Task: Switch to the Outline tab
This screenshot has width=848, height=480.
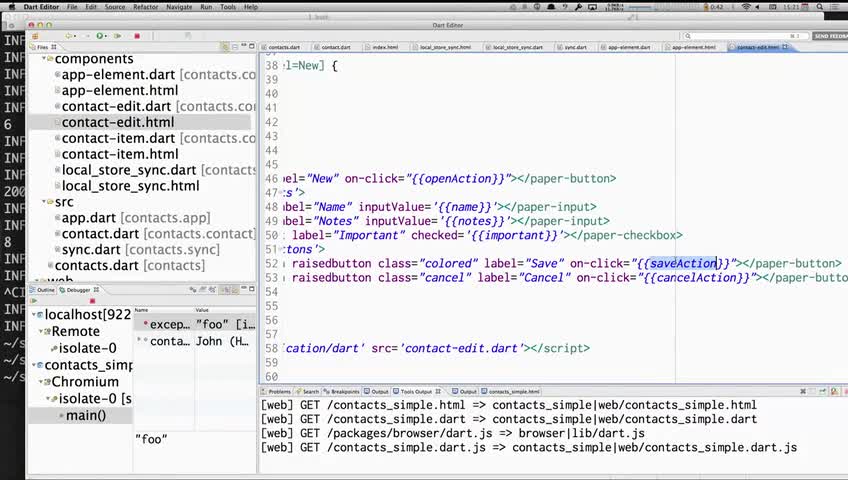Action: [43, 290]
